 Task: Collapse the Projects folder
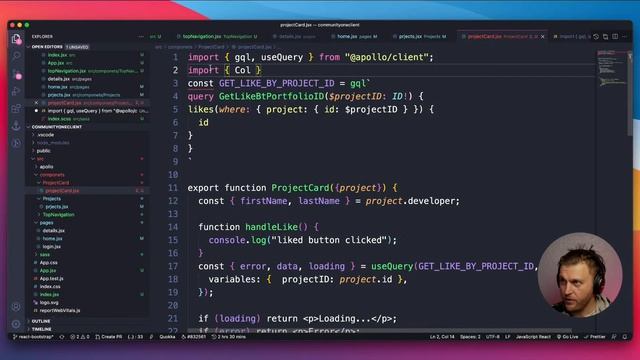pyautogui.click(x=51, y=199)
